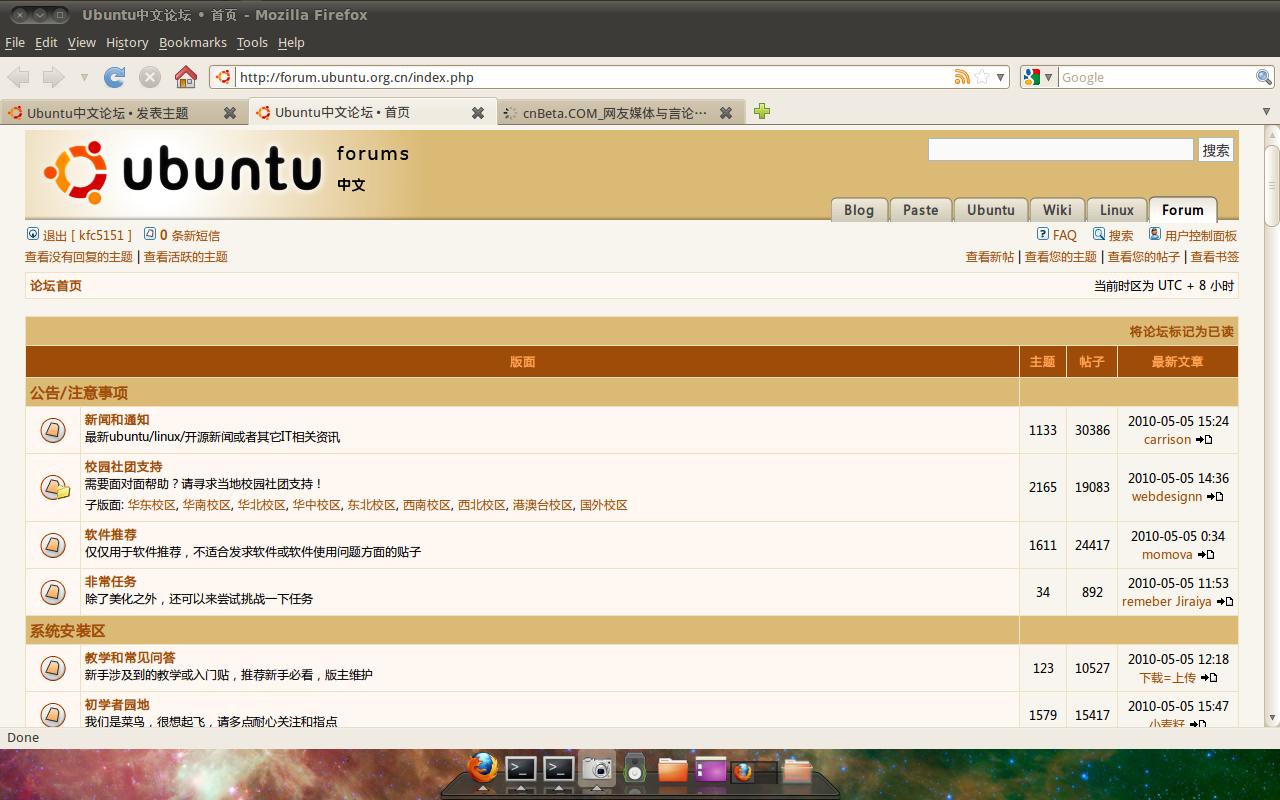Click the 将论坛标记为已读 link
Screen dimensions: 1280x800
[1182, 331]
